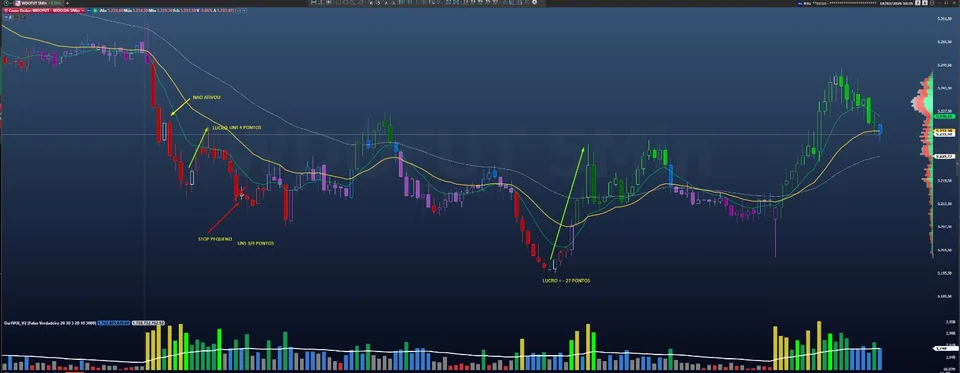Click the plus button after the OHLC values
This screenshot has height=373, width=960.
pos(244,10)
